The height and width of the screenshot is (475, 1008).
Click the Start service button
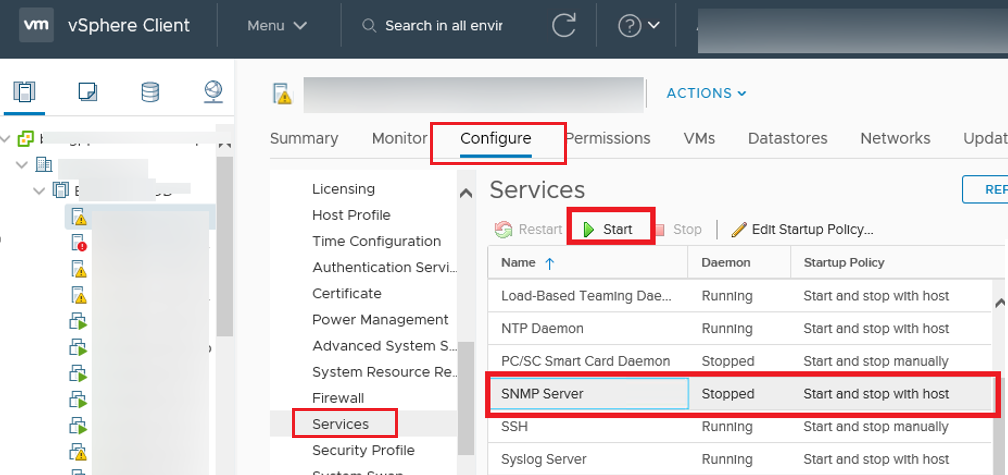pos(608,229)
